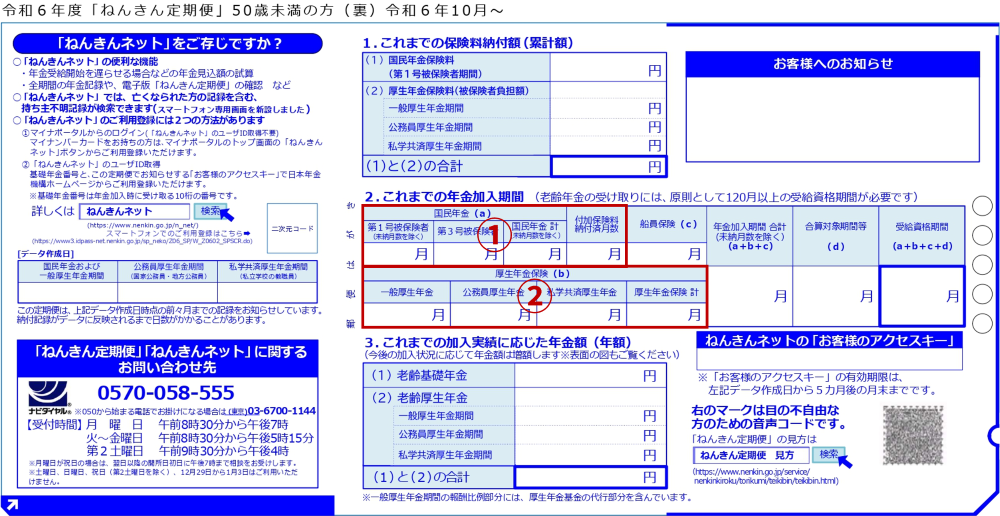Click the (1)と(2)の合計 label in the premium payment table
The width and height of the screenshot is (1000, 516).
(455, 166)
